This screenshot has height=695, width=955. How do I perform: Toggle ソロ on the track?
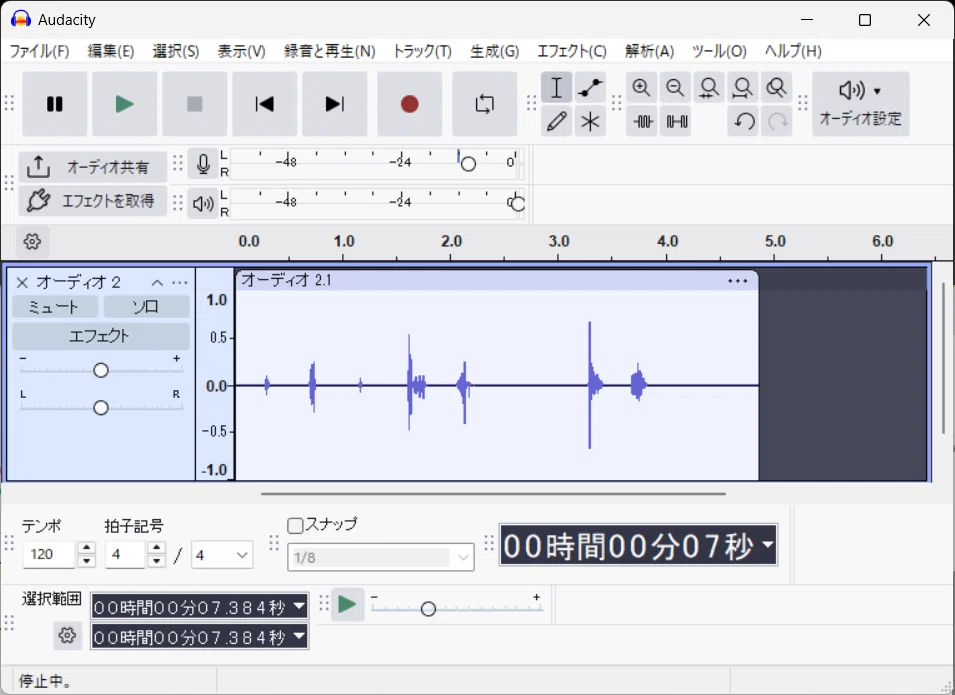point(146,306)
